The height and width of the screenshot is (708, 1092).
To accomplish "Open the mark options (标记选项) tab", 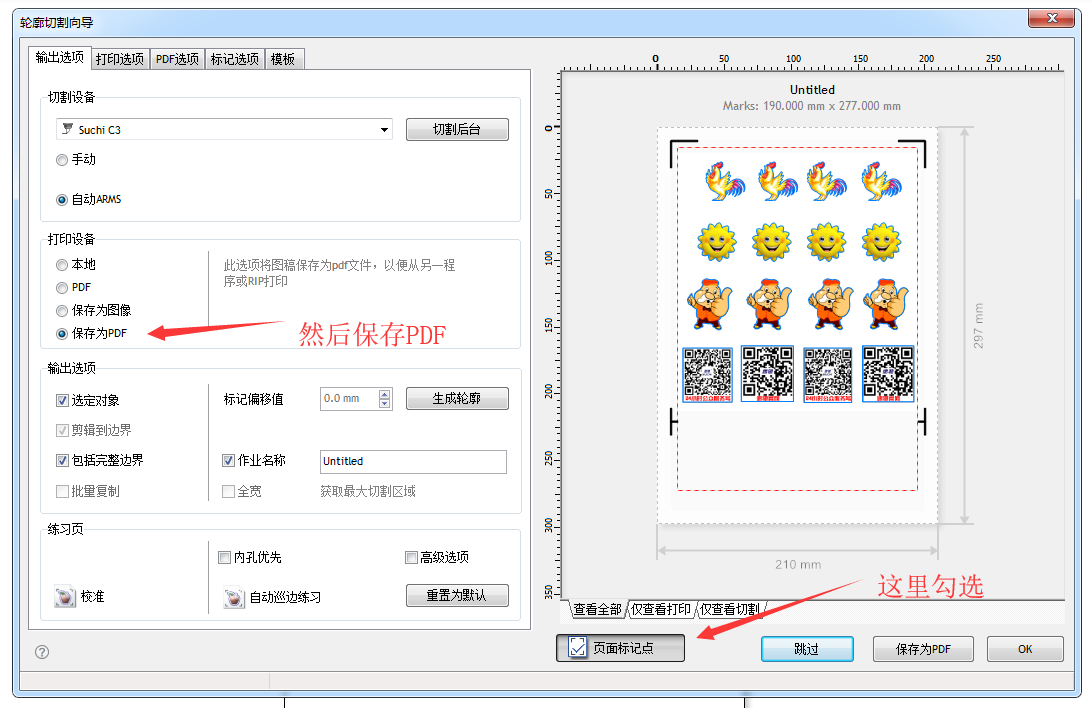I will pos(235,59).
